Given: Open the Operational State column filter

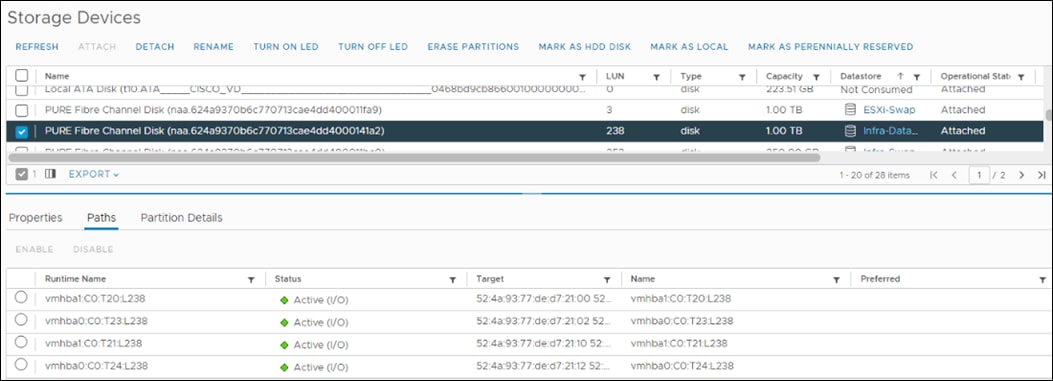Looking at the screenshot, I should tap(1021, 77).
